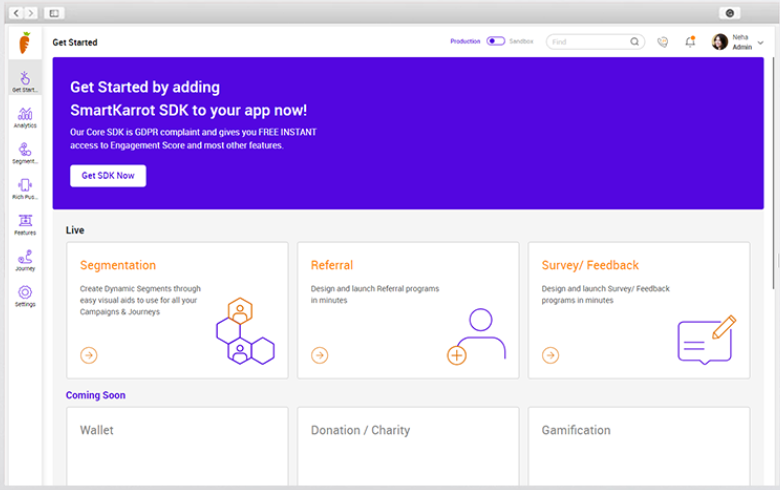Open the chat support icon
The image size is (780, 490).
(663, 42)
